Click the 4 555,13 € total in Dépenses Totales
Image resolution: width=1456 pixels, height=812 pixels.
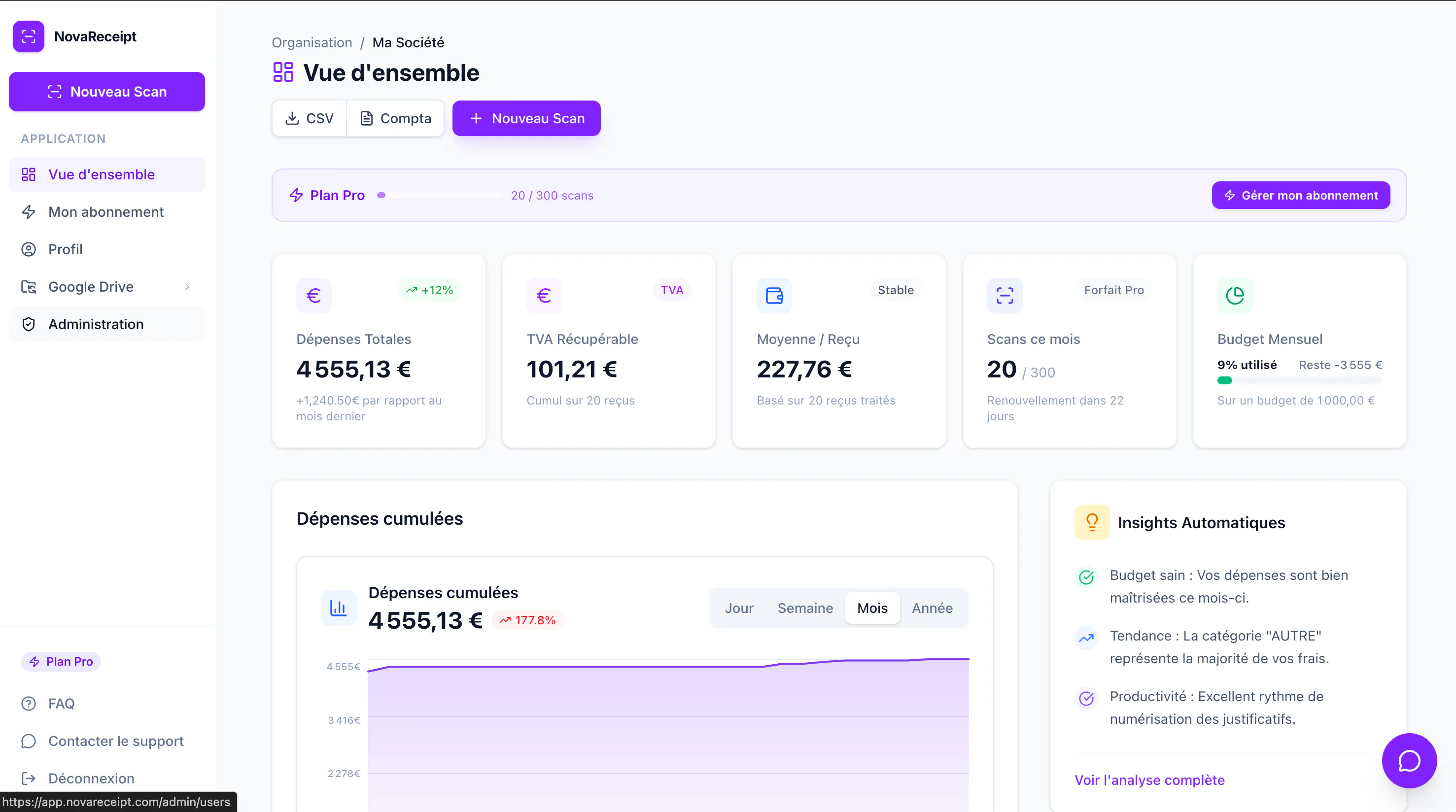click(x=354, y=370)
